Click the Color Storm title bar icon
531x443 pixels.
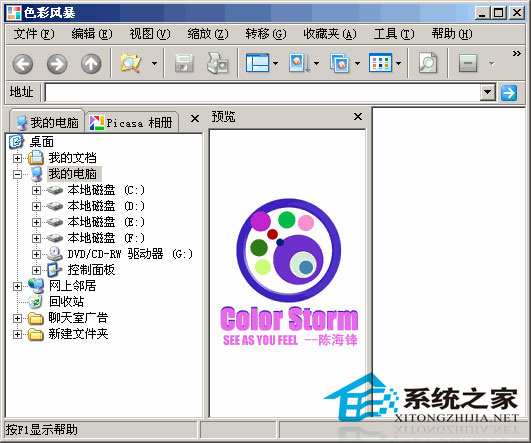(x=14, y=13)
